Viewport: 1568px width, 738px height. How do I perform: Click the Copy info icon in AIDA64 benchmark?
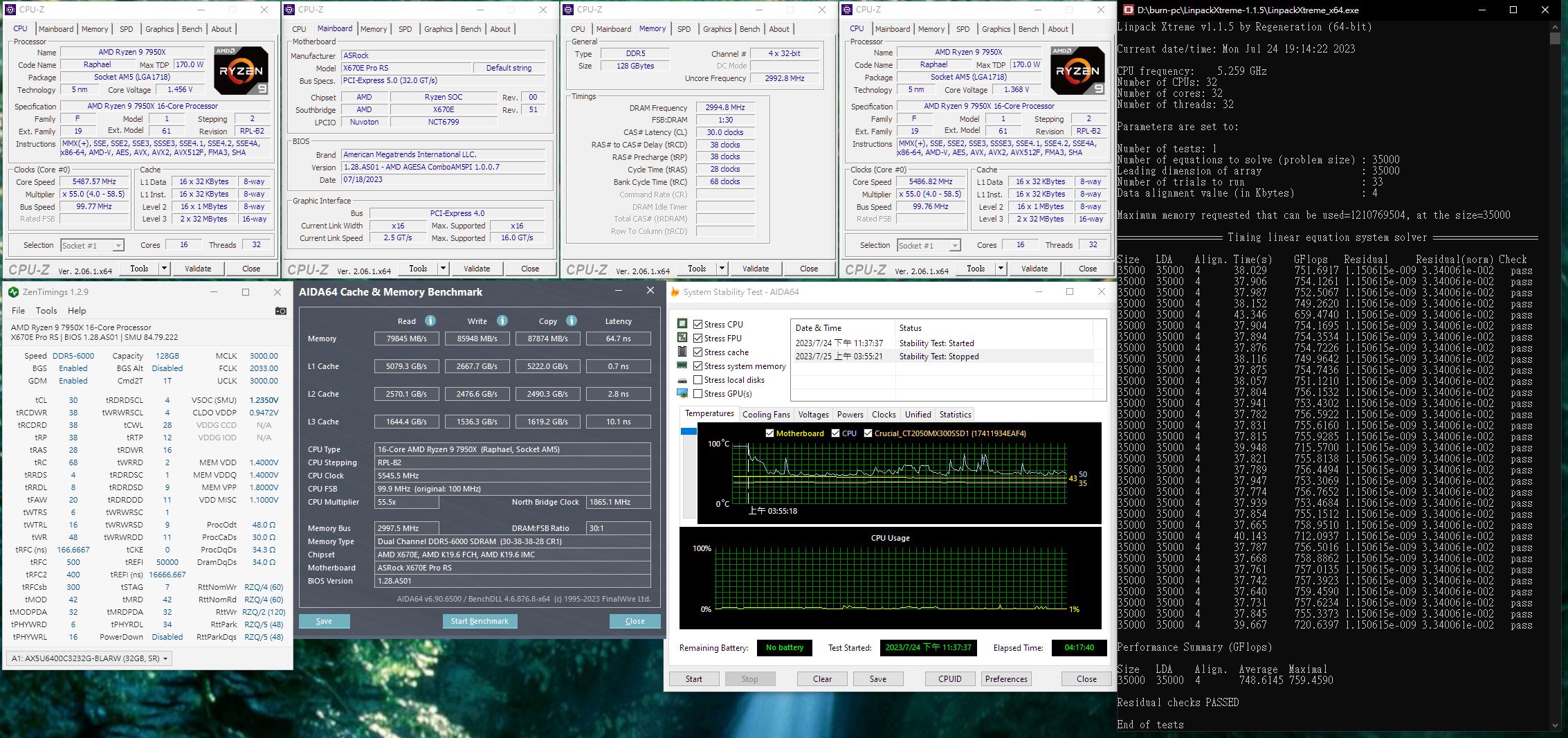click(x=572, y=321)
